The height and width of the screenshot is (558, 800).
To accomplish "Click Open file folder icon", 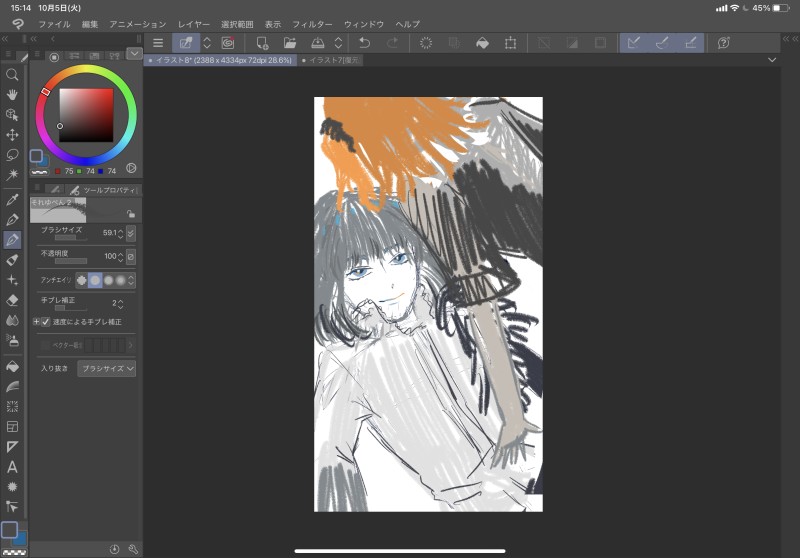I will (x=290, y=43).
